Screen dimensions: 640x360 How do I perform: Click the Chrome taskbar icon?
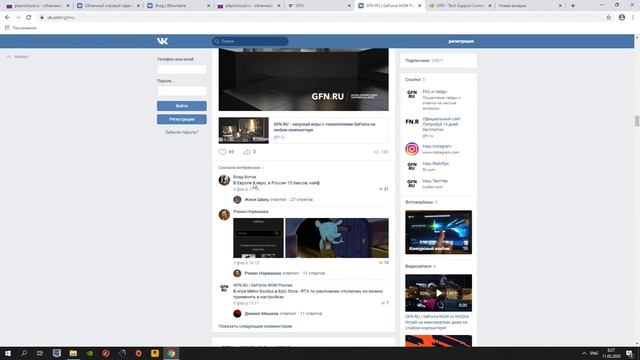[x=171, y=353]
